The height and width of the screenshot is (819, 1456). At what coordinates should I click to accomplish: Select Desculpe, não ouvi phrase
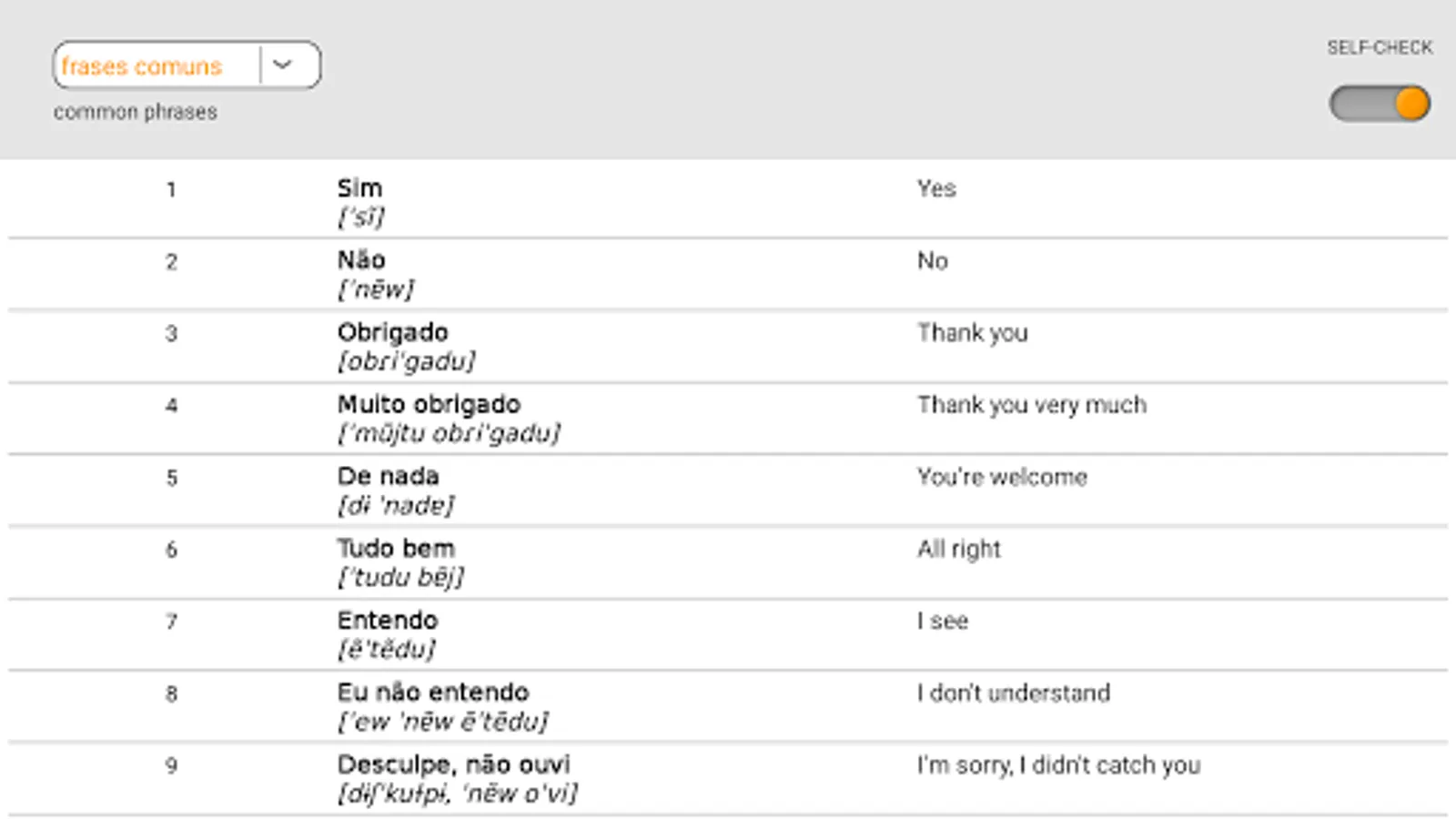coord(453,764)
